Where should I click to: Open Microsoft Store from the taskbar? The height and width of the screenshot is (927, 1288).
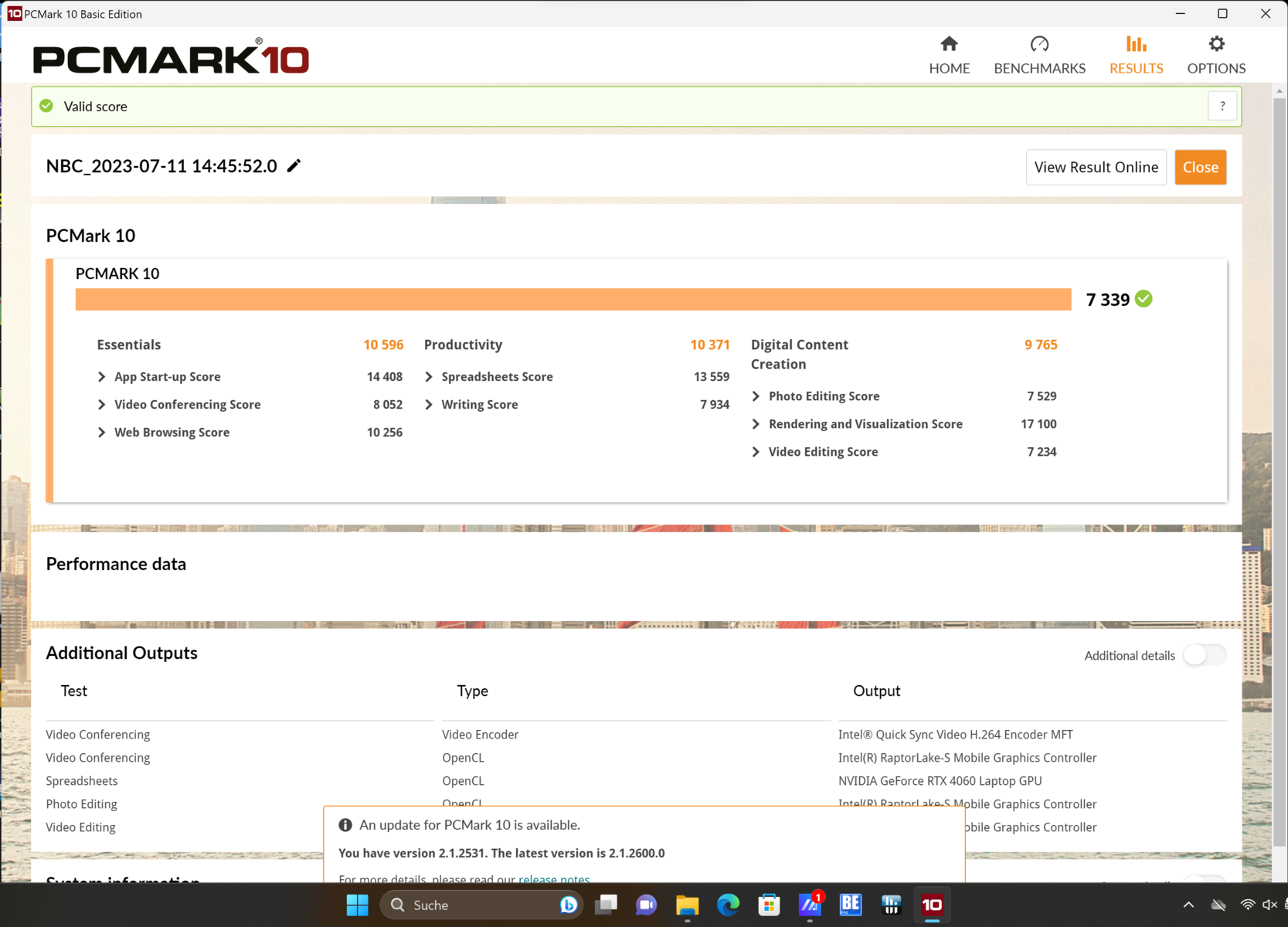769,905
